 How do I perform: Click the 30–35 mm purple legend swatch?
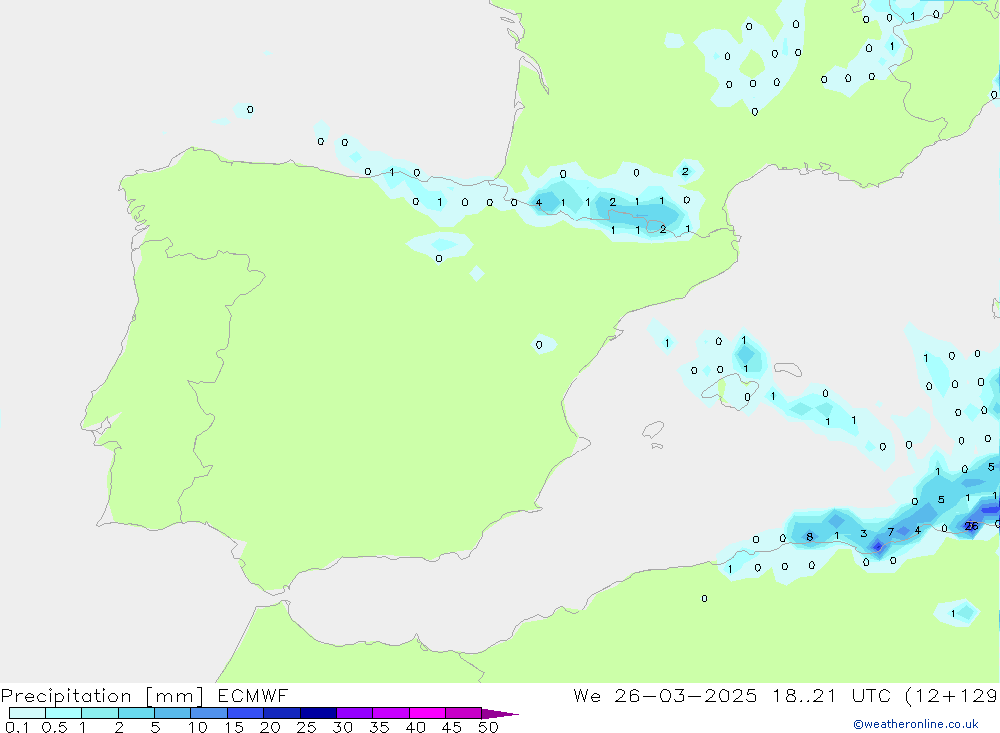pos(354,713)
